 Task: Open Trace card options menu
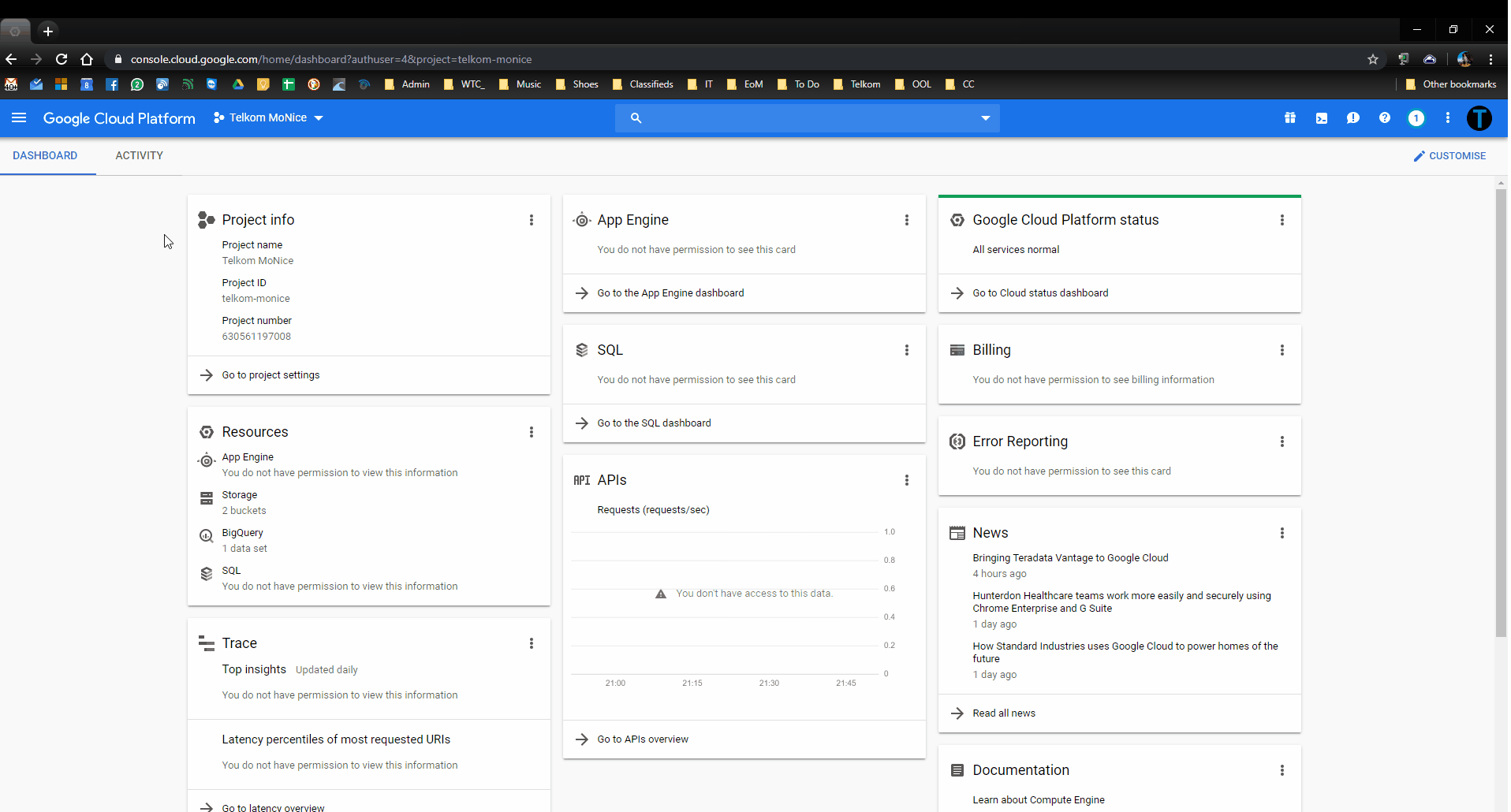[532, 643]
